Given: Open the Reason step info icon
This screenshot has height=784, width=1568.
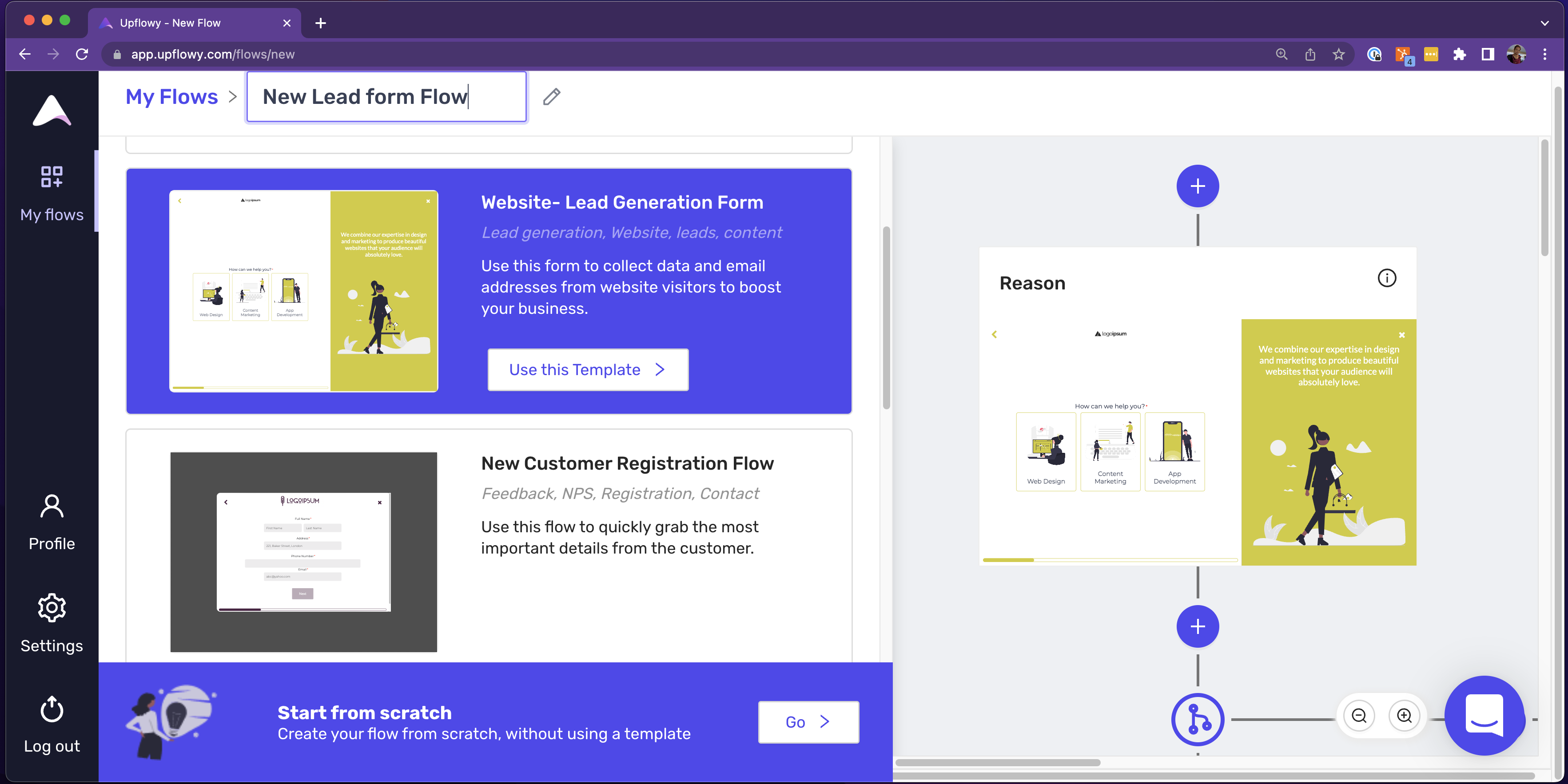Looking at the screenshot, I should click(1387, 278).
